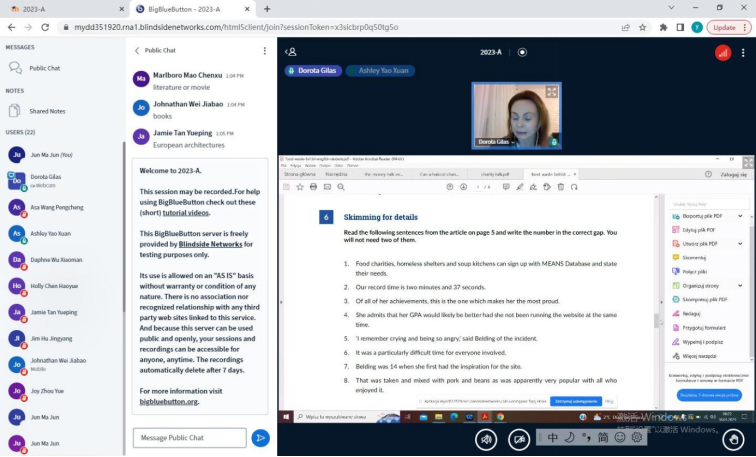Follow the bigbluebutton.org link

[169, 401]
